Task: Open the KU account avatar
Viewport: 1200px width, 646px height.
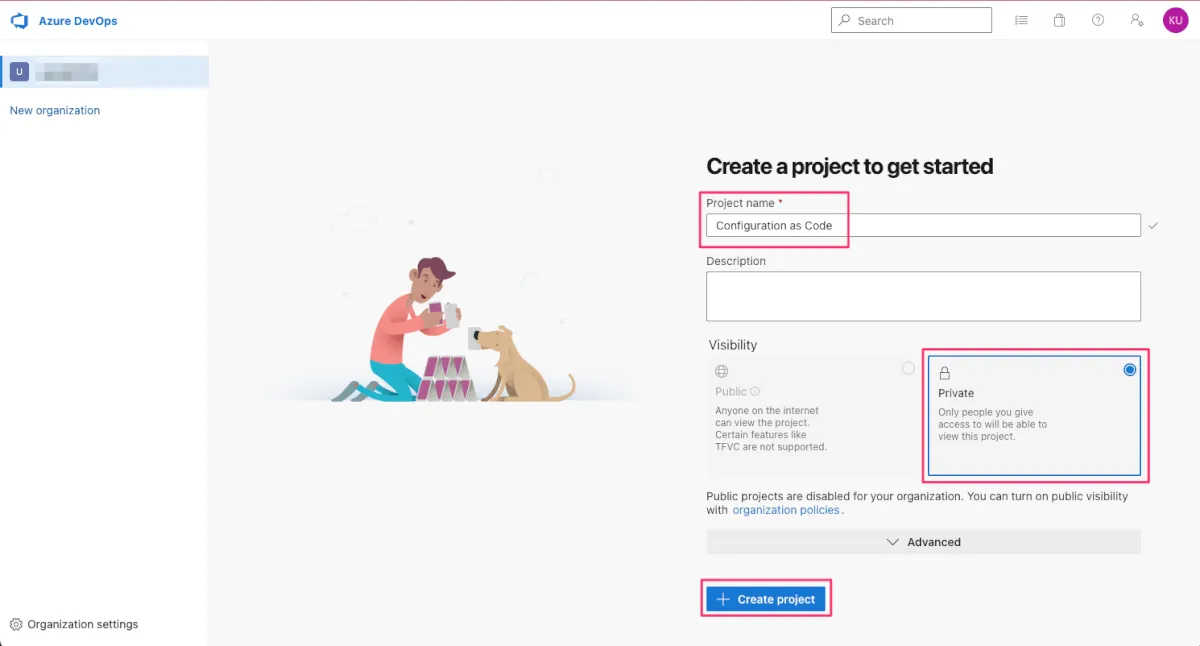Action: pyautogui.click(x=1175, y=20)
